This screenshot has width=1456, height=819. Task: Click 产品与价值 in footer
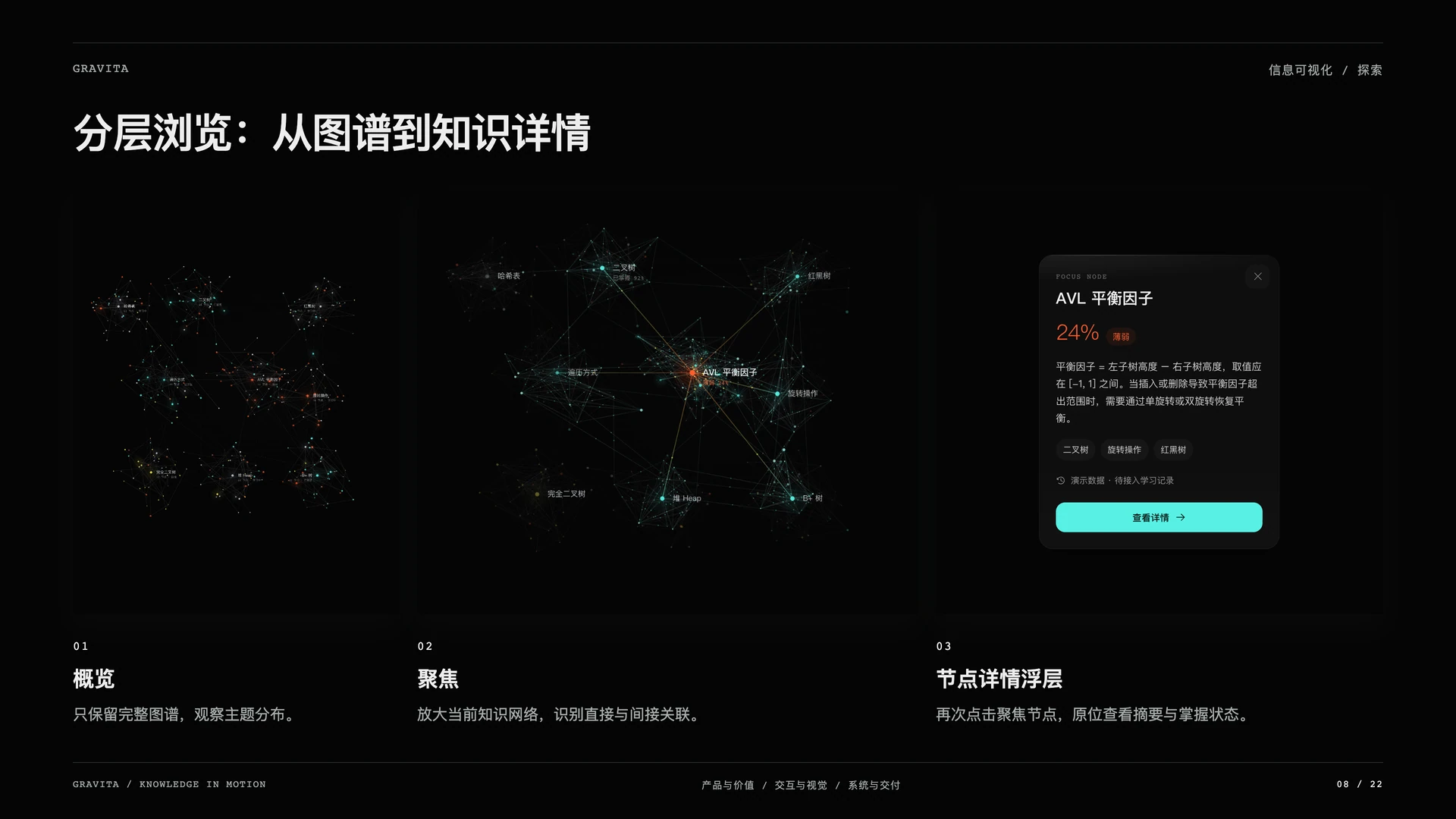(x=727, y=785)
